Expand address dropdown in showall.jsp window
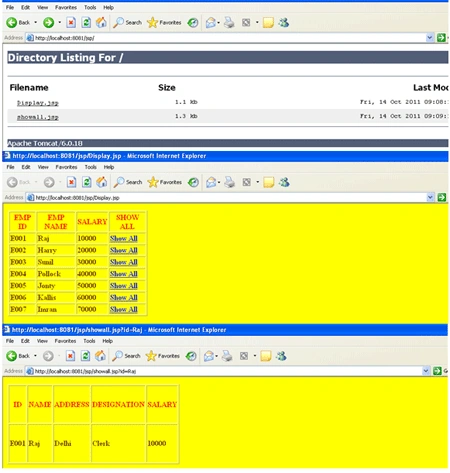The image size is (450, 473). pyautogui.click(x=426, y=371)
